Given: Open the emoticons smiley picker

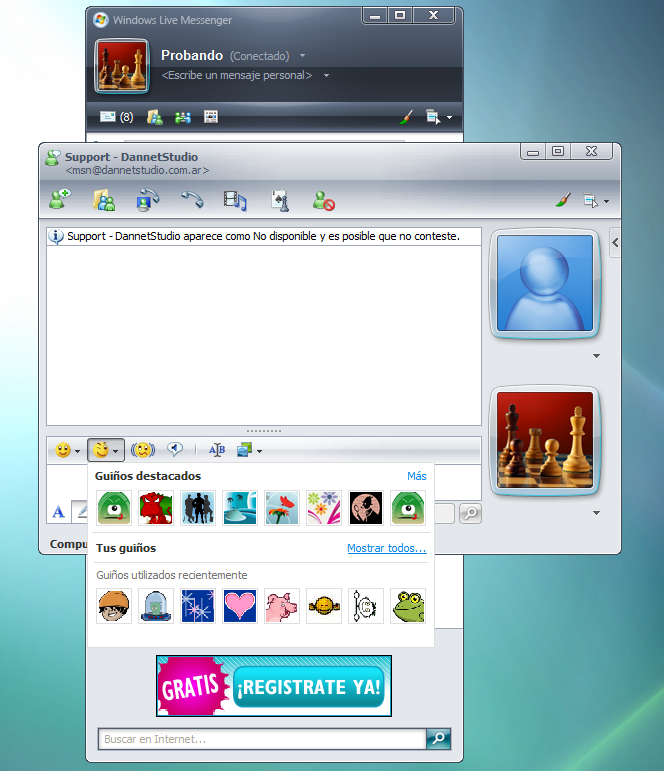Looking at the screenshot, I should pos(63,450).
